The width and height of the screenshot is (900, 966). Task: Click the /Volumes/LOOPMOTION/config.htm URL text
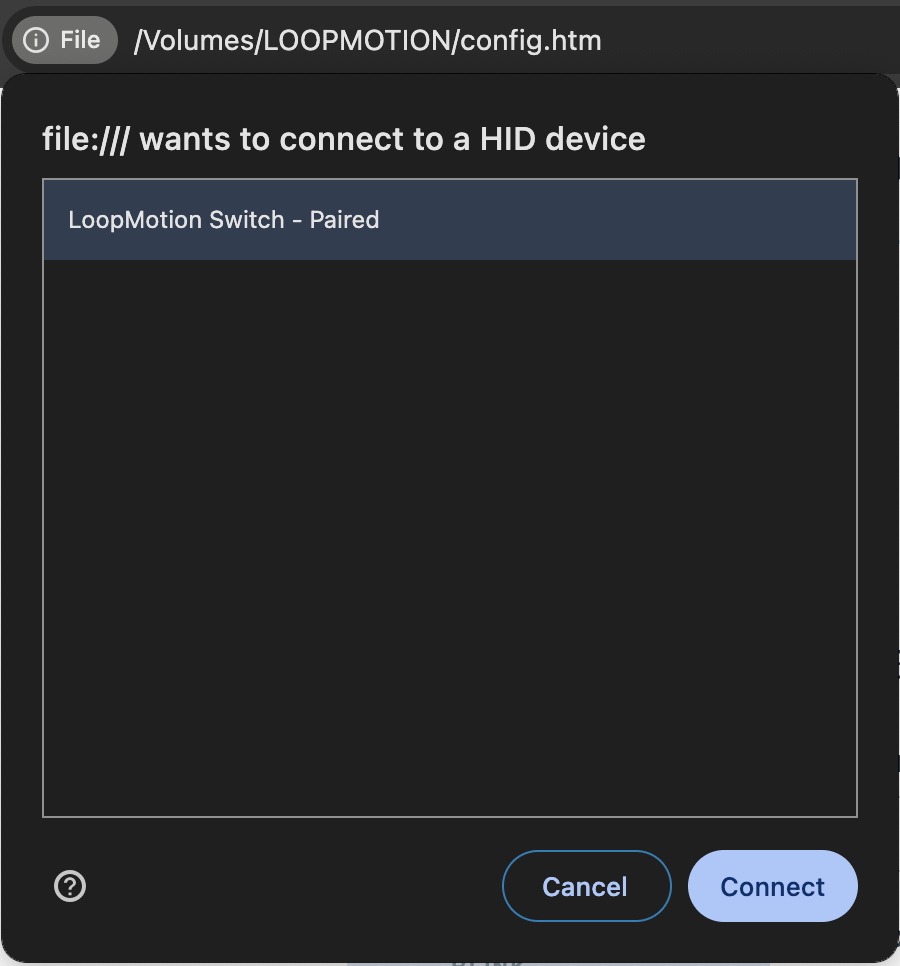(x=367, y=41)
